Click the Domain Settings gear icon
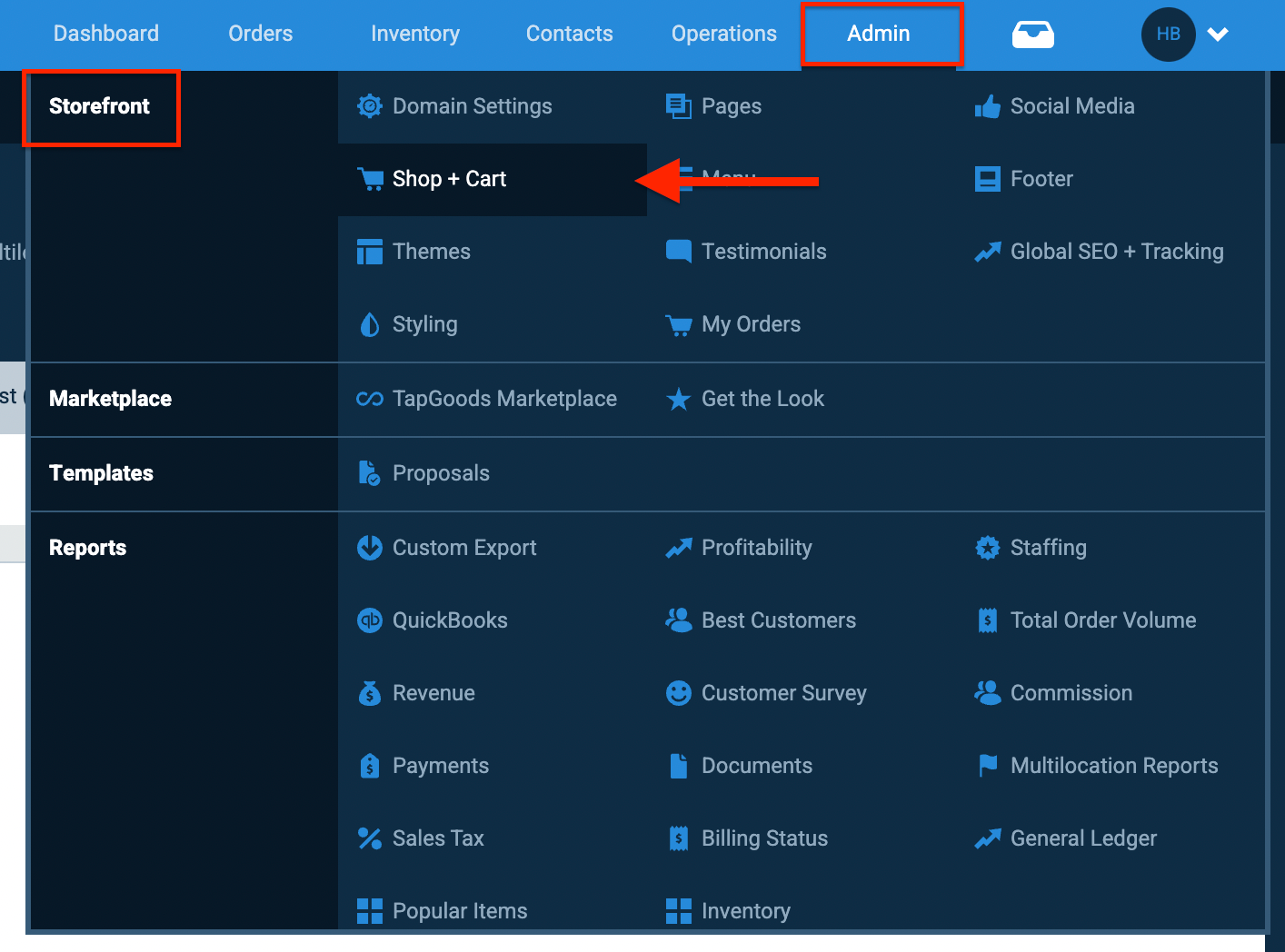This screenshot has width=1285, height=952. pos(370,106)
